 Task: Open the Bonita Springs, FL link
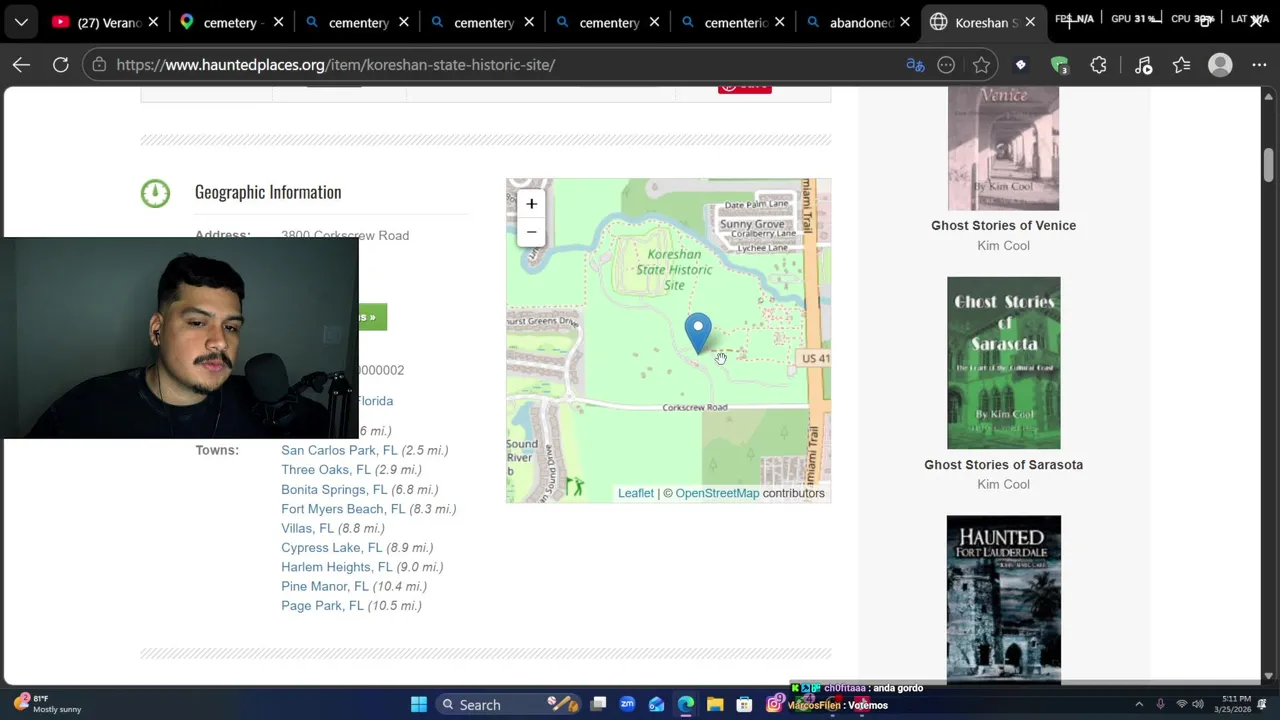334,490
